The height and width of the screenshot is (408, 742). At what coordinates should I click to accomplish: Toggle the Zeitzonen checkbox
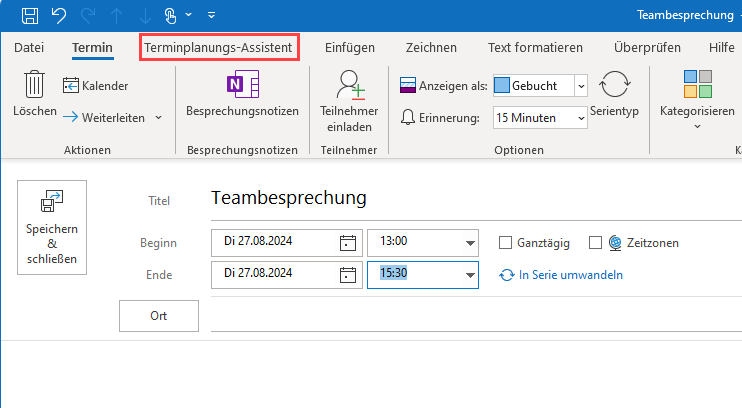click(595, 243)
